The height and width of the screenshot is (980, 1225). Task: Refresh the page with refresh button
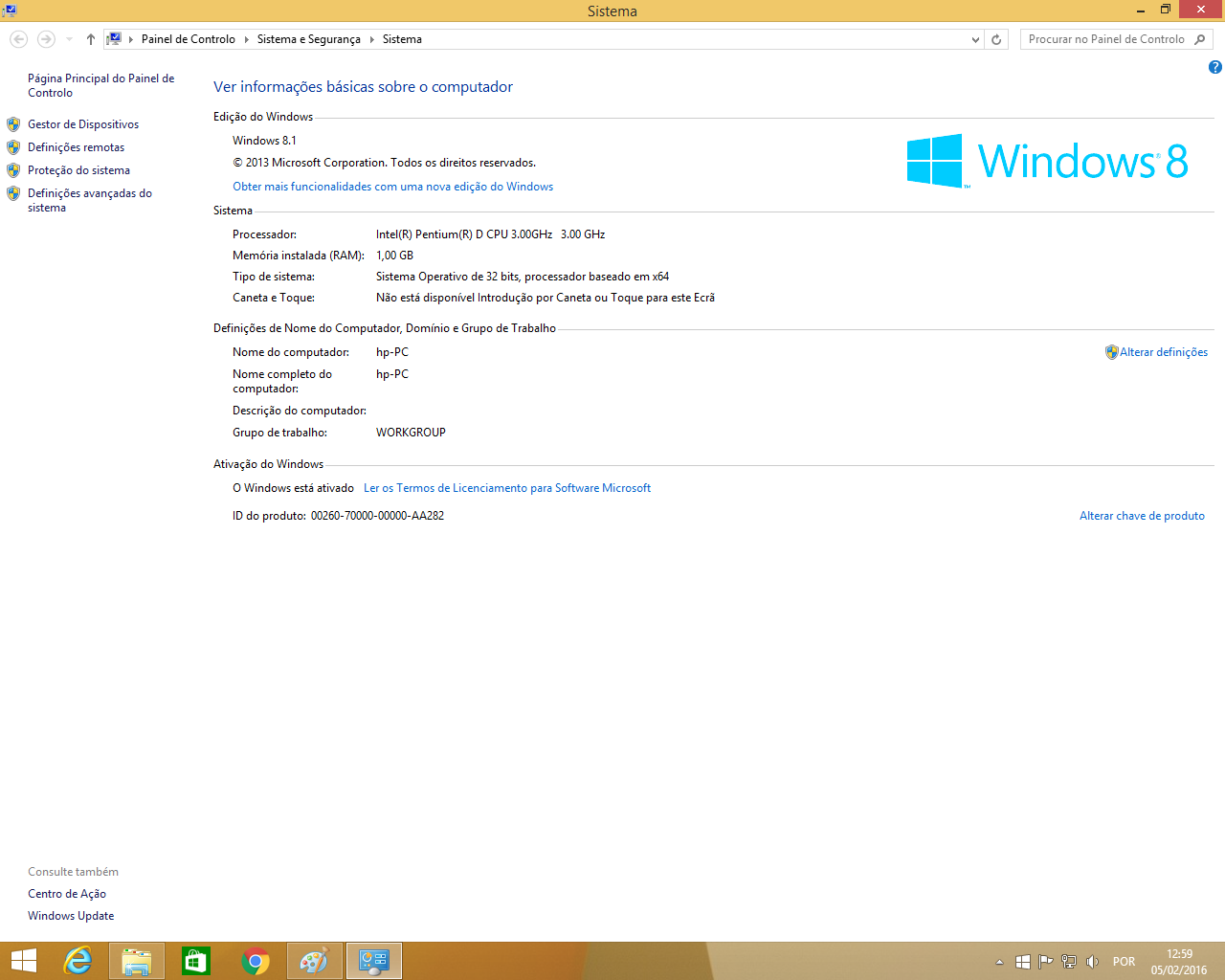coord(996,39)
